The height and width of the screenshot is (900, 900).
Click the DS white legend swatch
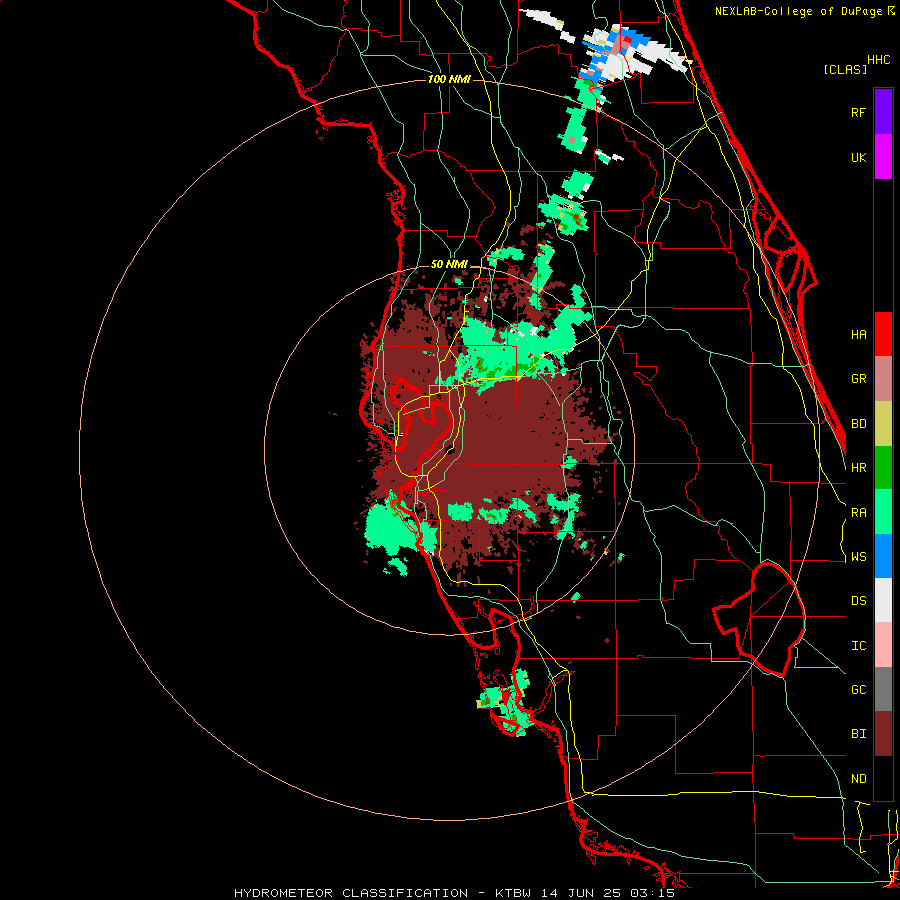pyautogui.click(x=883, y=600)
